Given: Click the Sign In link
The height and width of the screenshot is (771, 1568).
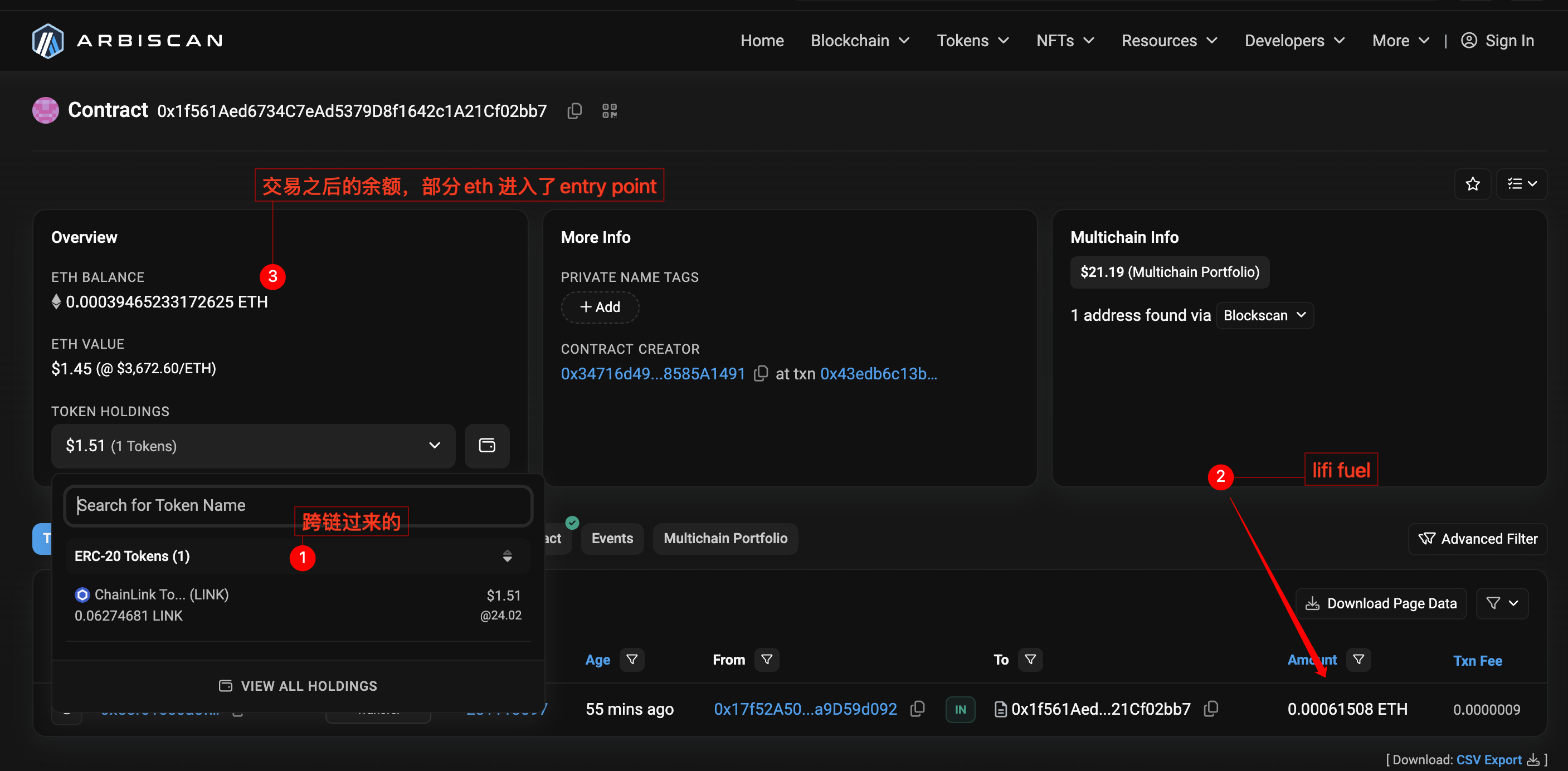Looking at the screenshot, I should [1509, 41].
